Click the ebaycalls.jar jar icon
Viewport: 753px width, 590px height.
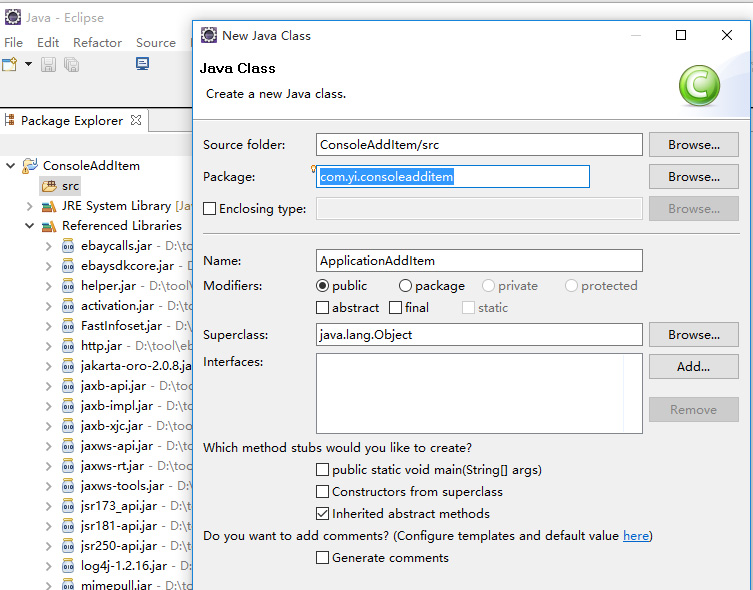point(68,246)
